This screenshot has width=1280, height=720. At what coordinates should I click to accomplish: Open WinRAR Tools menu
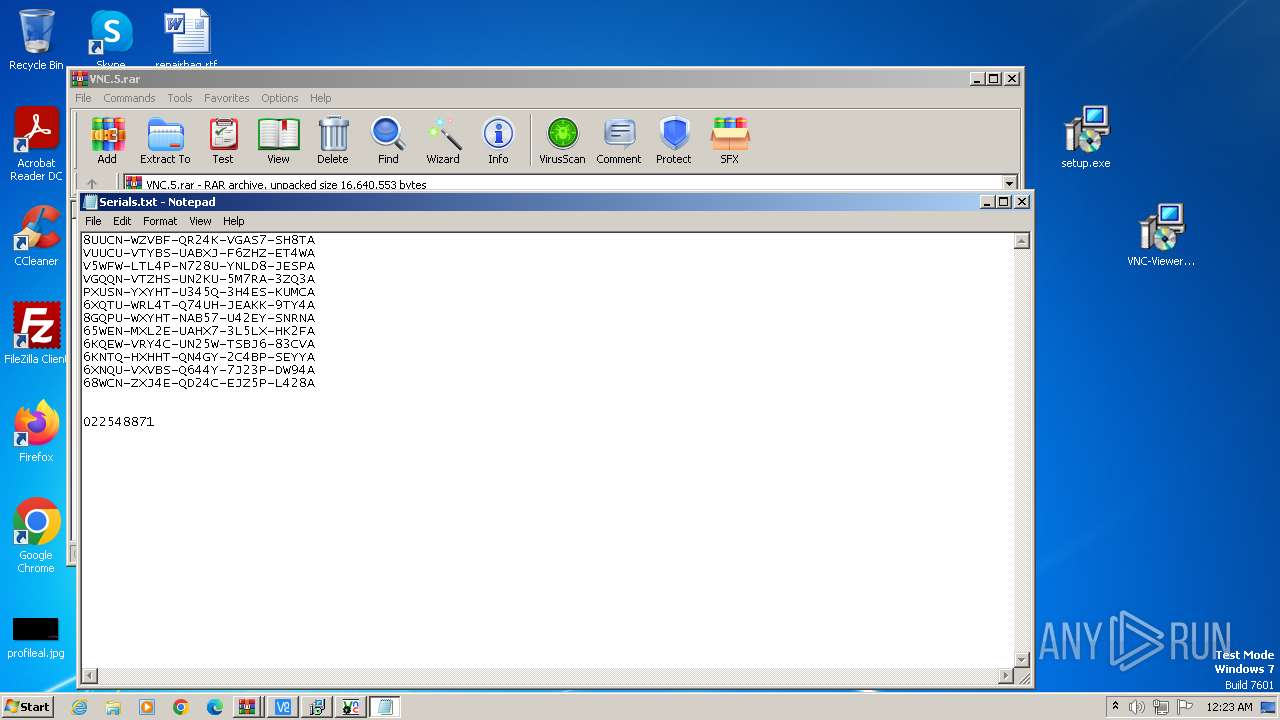click(x=180, y=98)
